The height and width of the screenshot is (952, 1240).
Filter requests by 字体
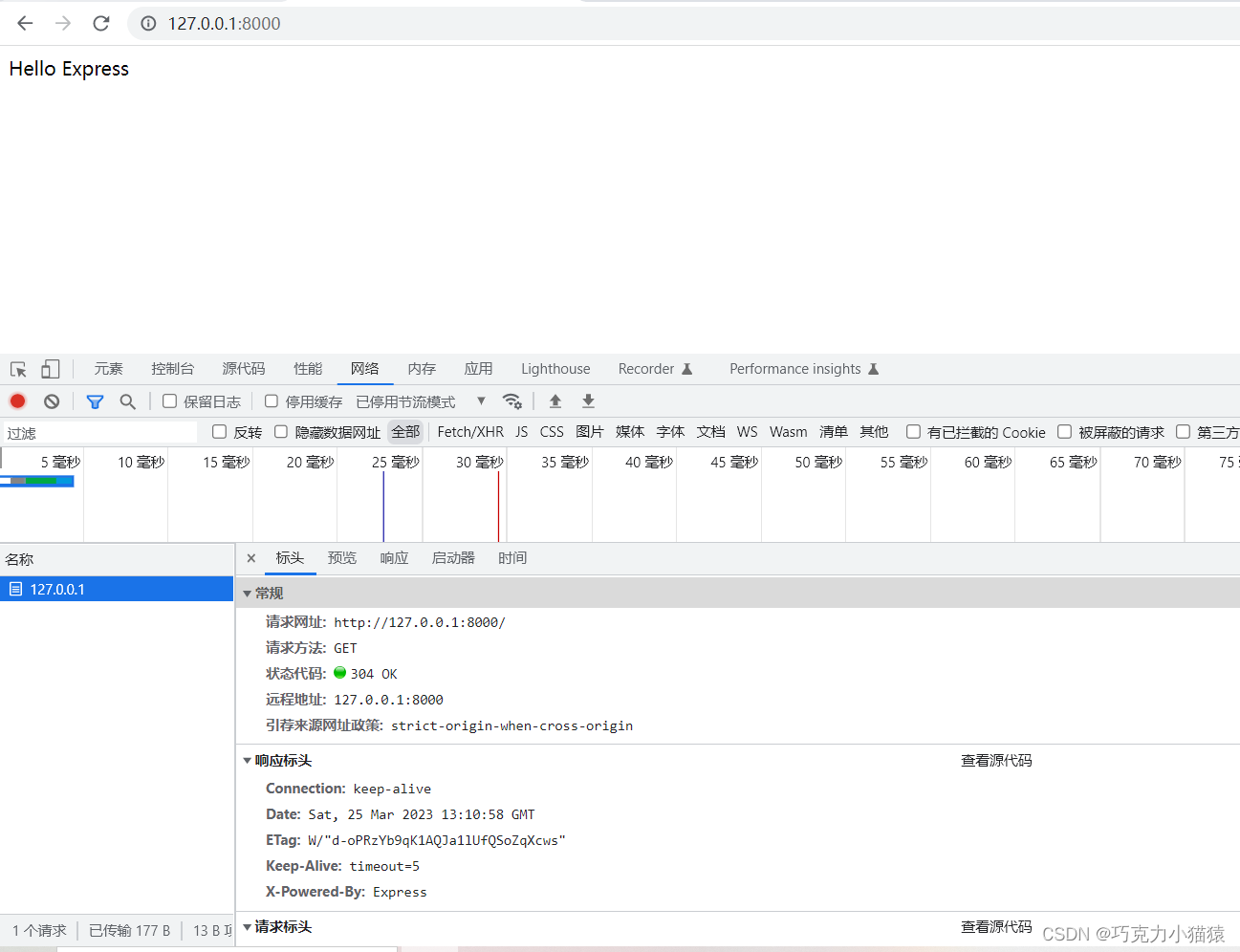(x=670, y=432)
